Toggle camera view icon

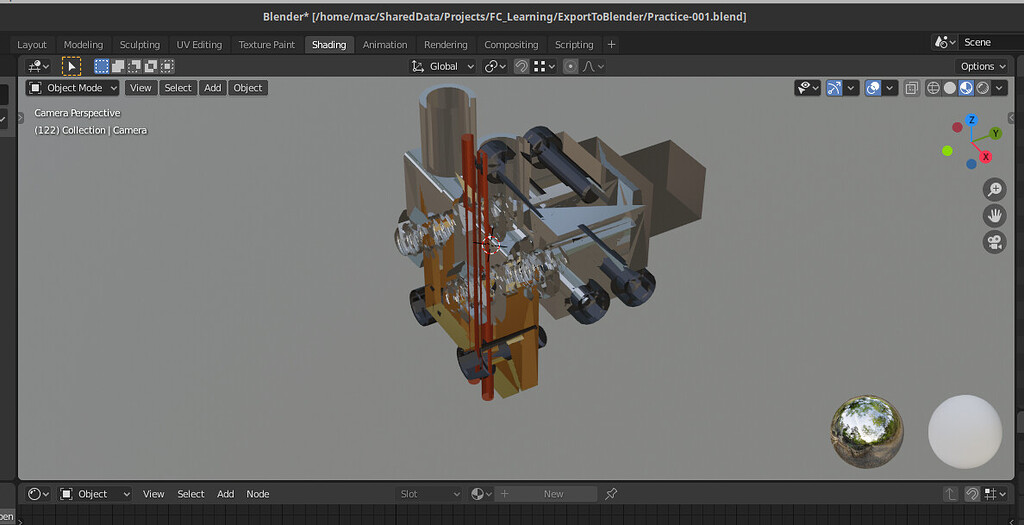tap(995, 242)
